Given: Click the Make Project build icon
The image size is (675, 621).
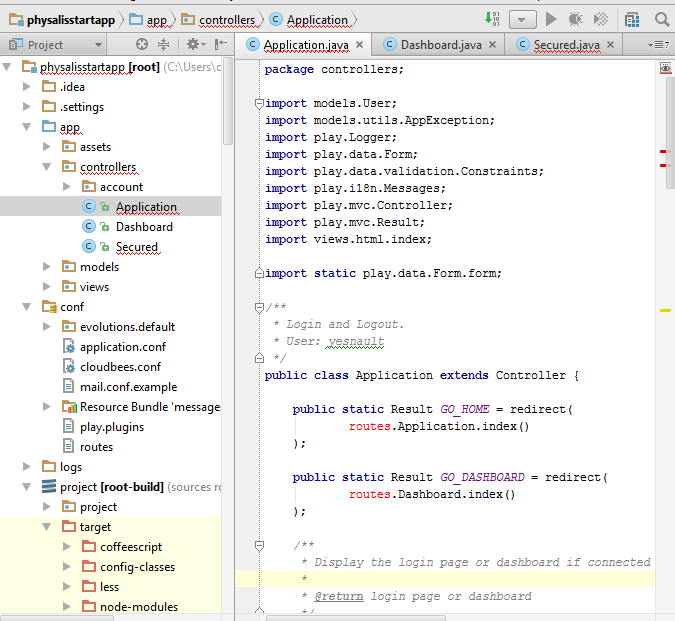Looking at the screenshot, I should pos(492,19).
